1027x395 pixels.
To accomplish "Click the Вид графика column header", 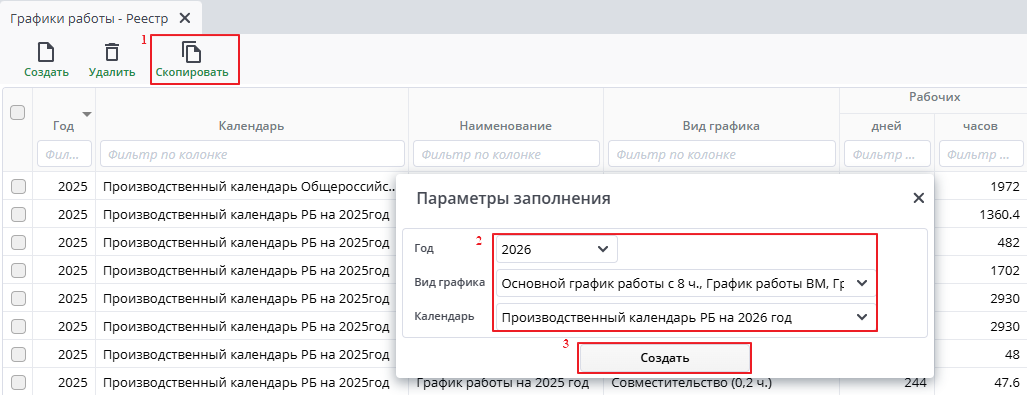I will click(721, 126).
